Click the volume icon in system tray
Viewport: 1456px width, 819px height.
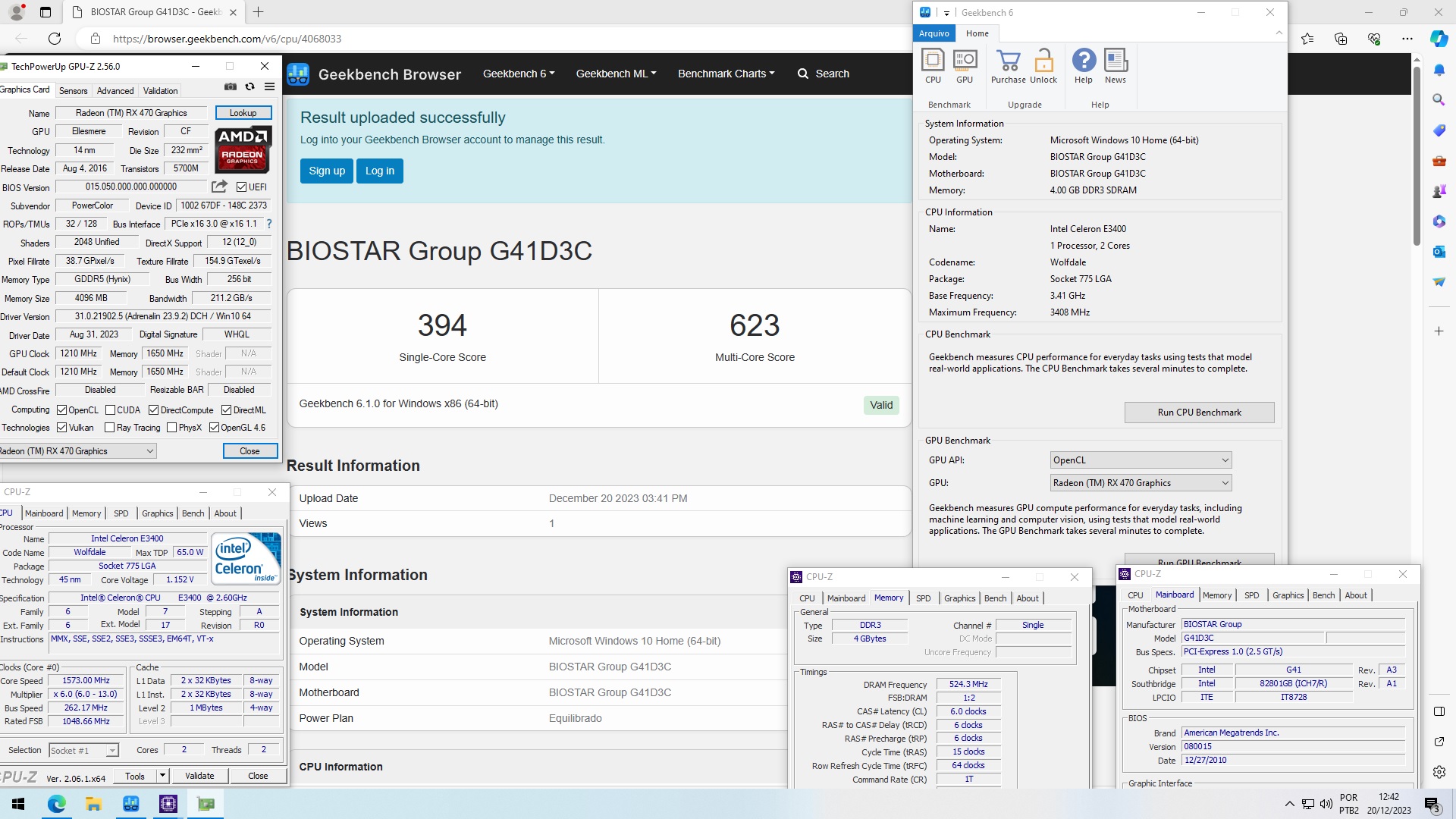click(1326, 804)
